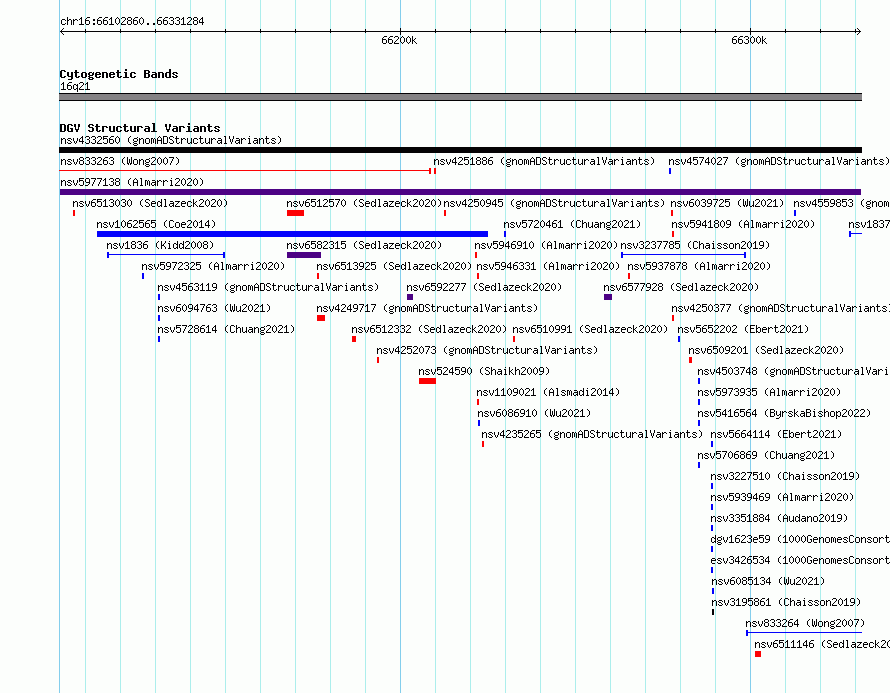Image resolution: width=890 pixels, height=693 pixels.
Task: Click nsv6582315 (Sedlazeck2020) label
Action: tap(364, 245)
